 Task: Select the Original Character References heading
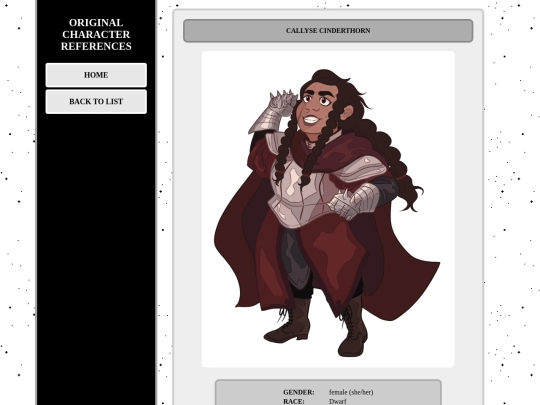point(96,34)
